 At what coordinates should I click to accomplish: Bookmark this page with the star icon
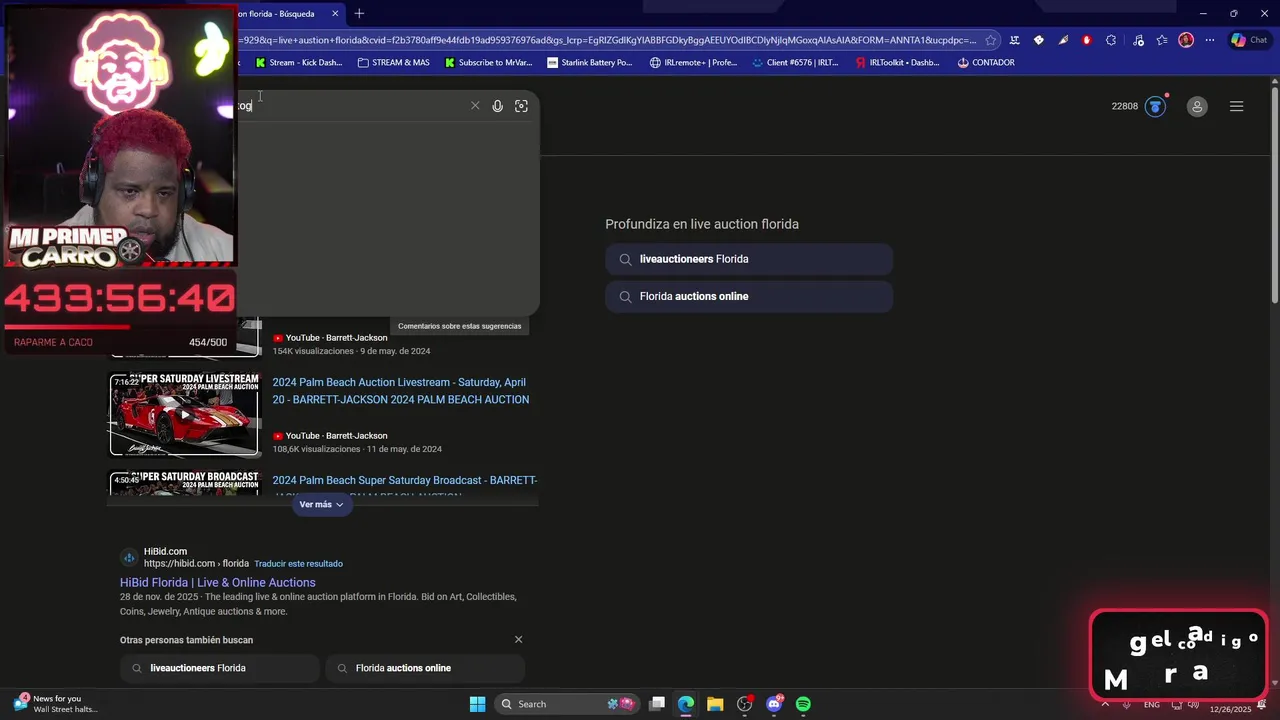point(990,40)
